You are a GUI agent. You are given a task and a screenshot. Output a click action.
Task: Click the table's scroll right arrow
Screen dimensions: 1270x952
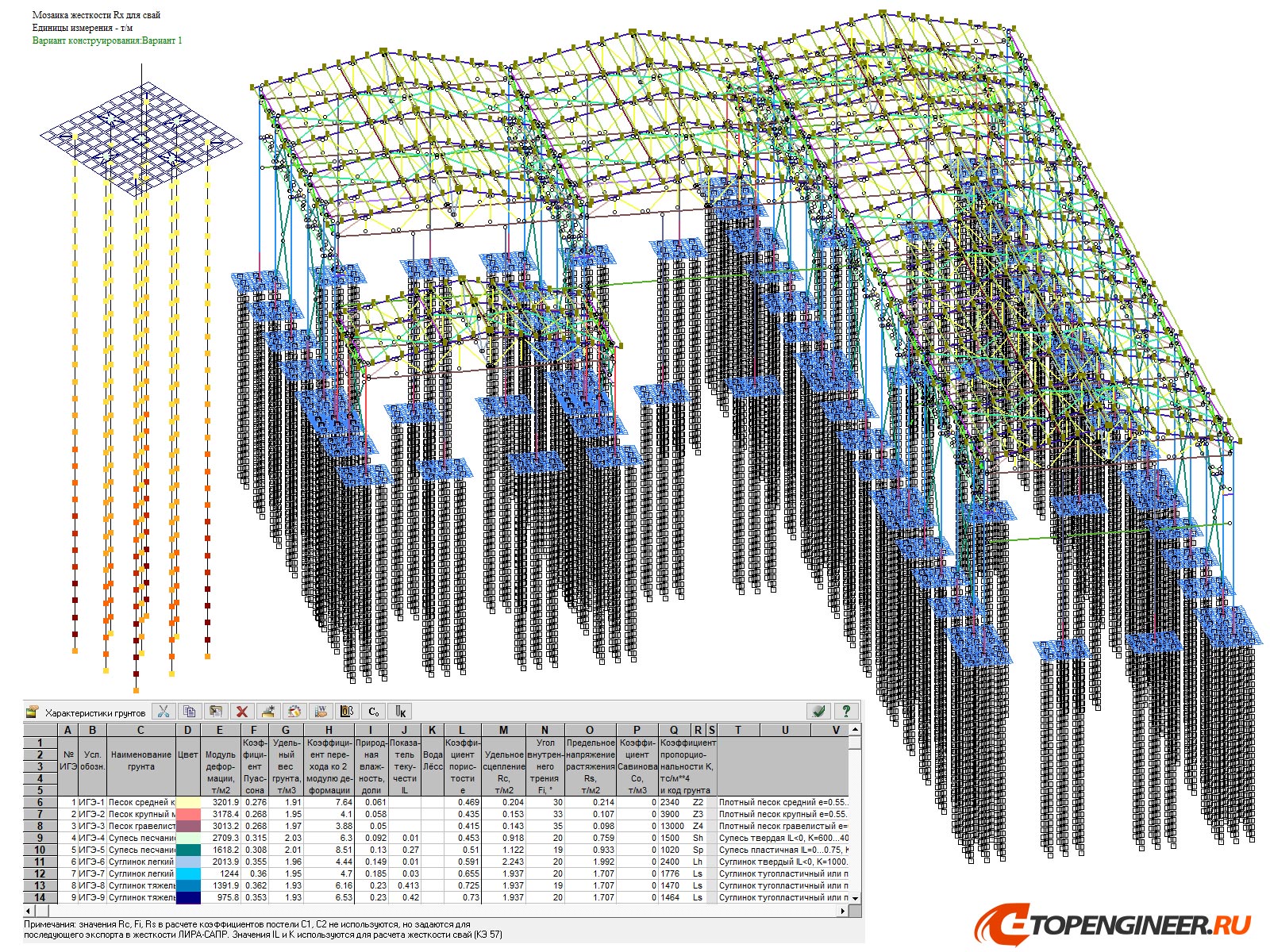click(x=843, y=911)
